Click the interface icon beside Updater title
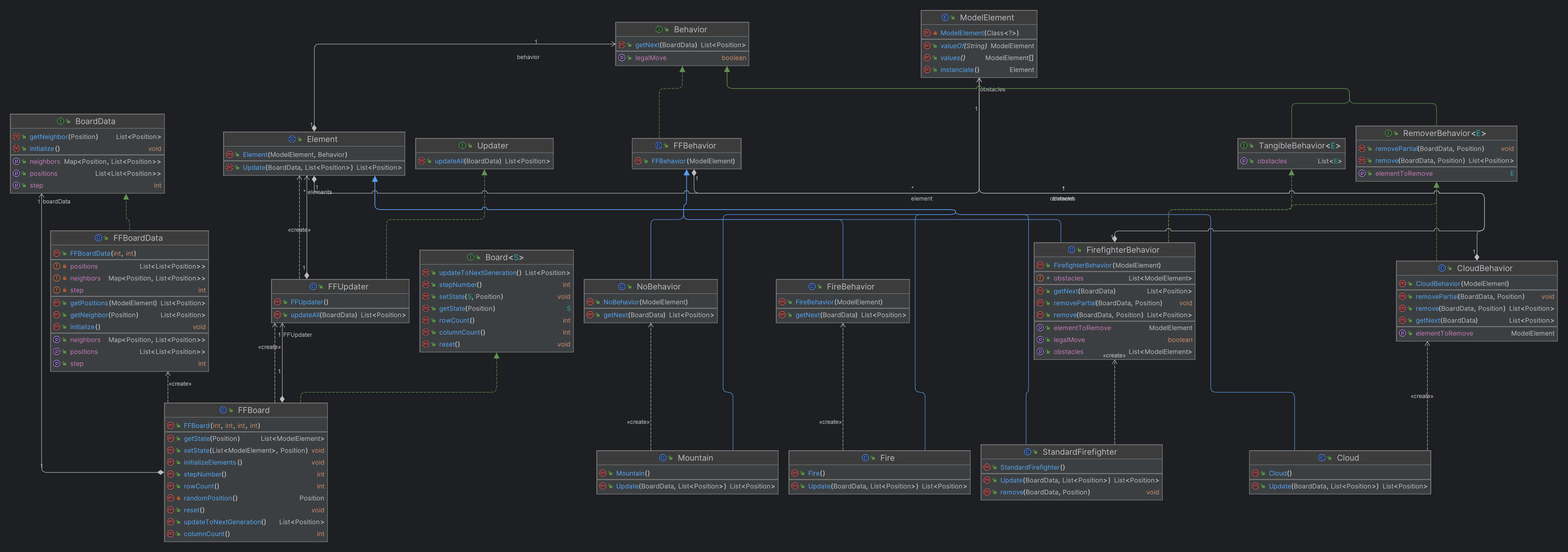Image resolution: width=1568 pixels, height=552 pixels. 462,145
